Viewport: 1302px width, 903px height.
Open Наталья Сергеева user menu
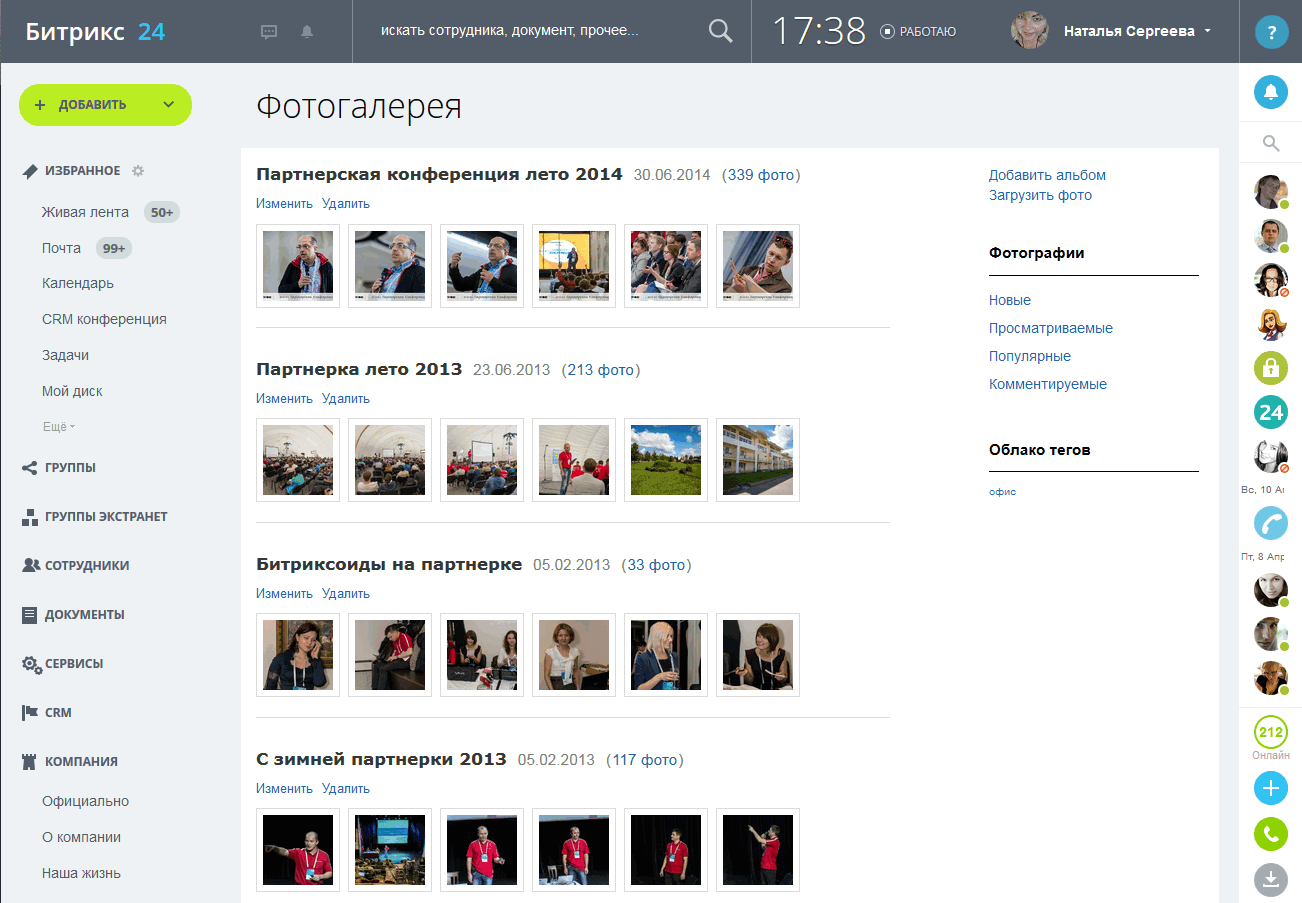1137,31
